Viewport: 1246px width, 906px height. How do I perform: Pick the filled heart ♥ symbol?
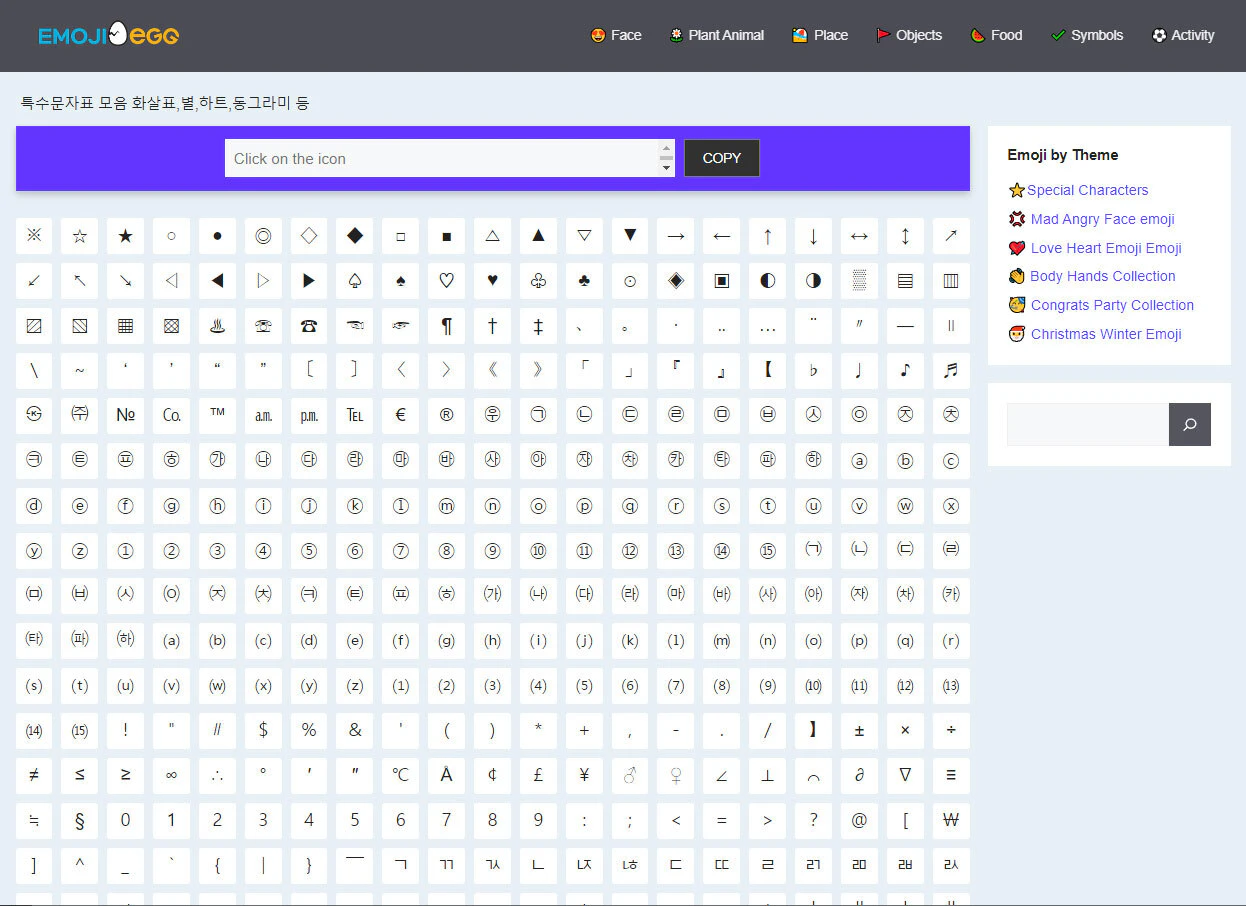(492, 281)
